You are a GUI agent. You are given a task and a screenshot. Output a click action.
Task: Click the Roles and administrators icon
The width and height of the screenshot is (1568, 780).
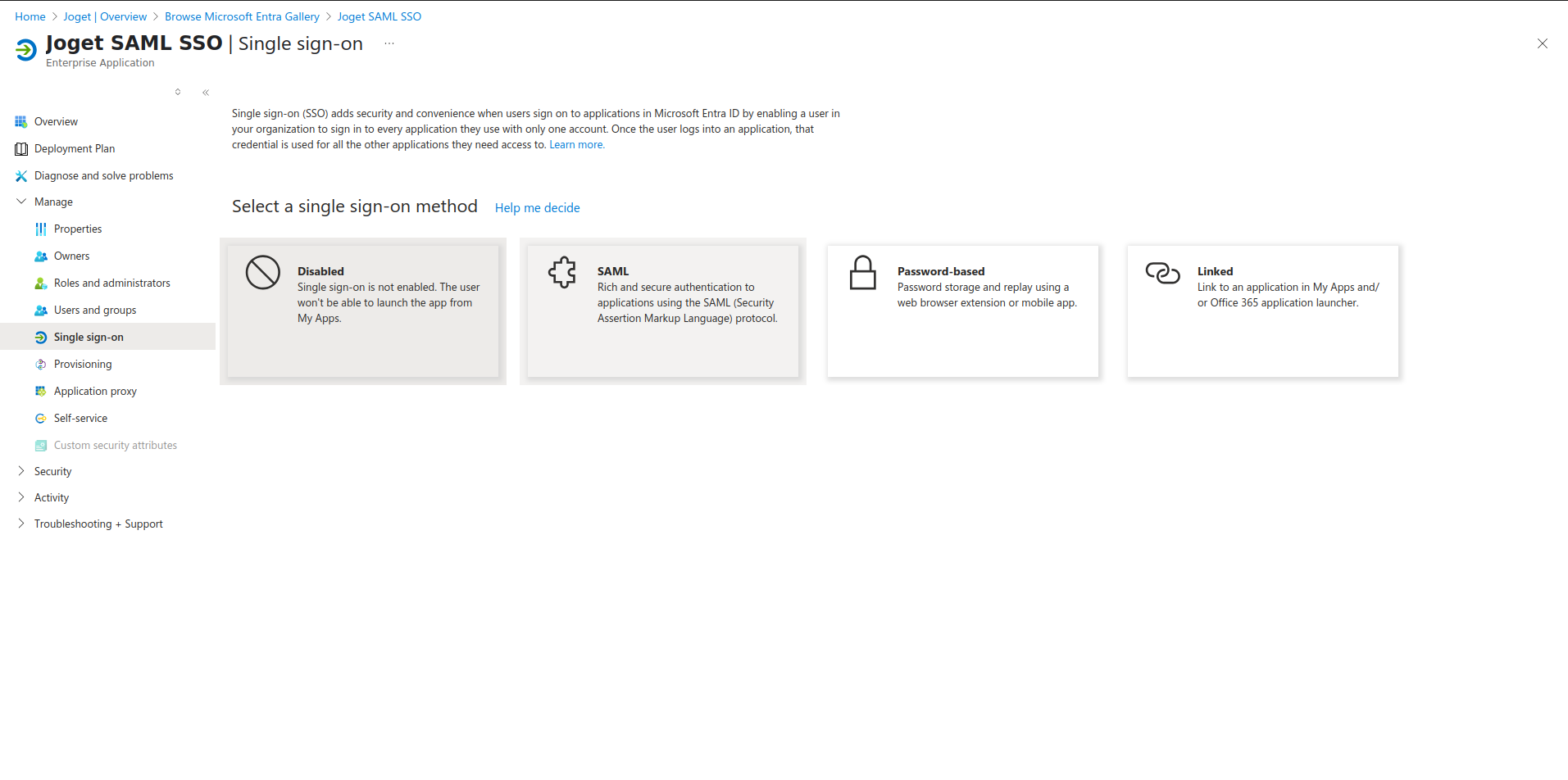(41, 283)
